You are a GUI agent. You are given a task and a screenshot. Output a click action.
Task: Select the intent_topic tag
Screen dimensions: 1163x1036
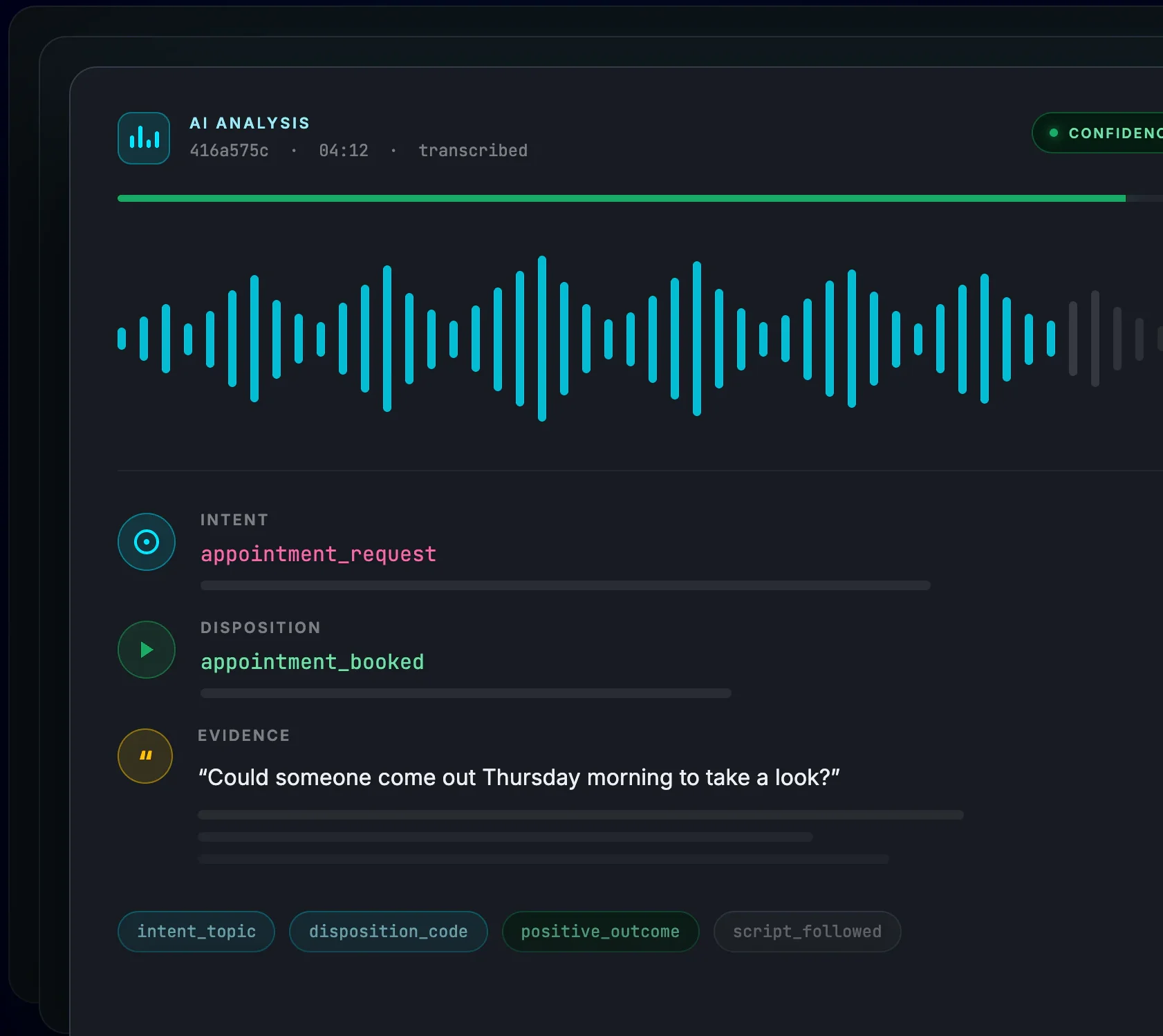(x=196, y=932)
